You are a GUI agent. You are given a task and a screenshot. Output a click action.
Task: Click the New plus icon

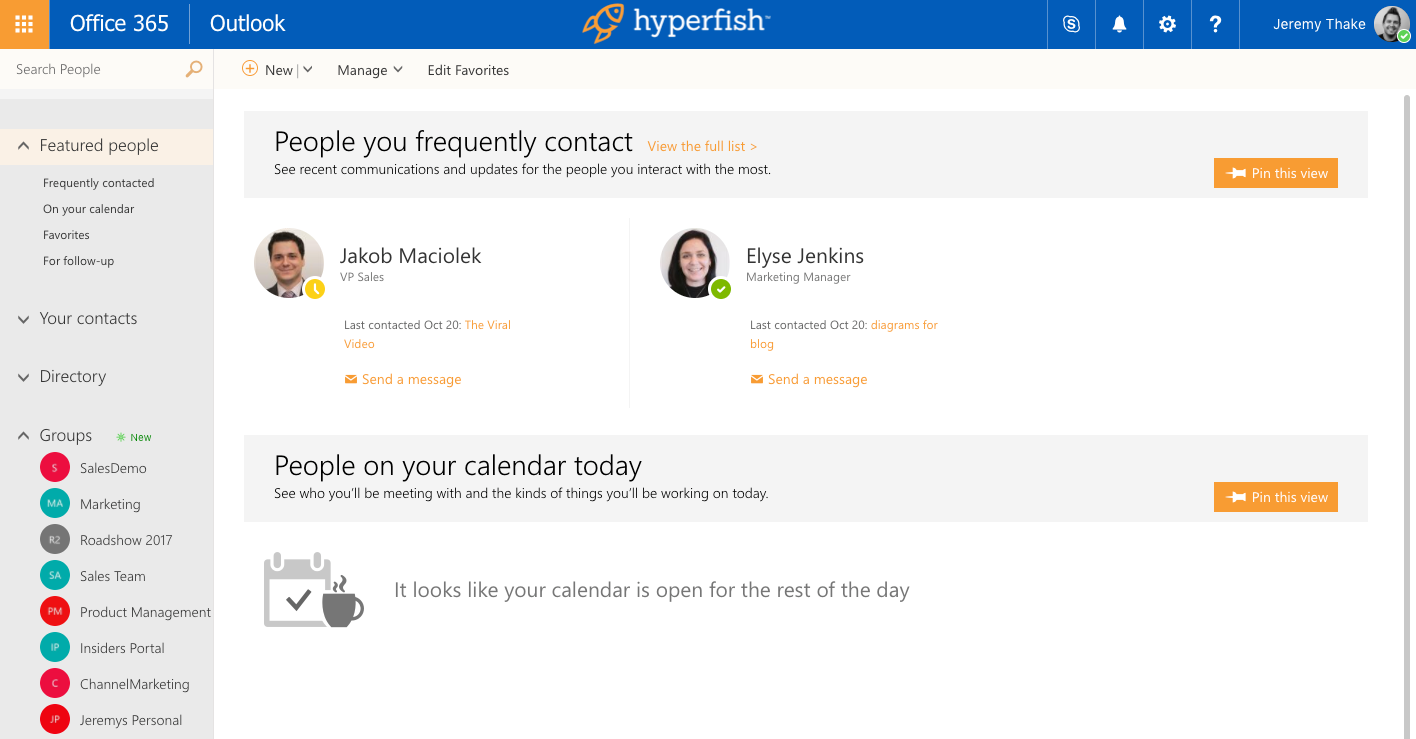[x=250, y=69]
